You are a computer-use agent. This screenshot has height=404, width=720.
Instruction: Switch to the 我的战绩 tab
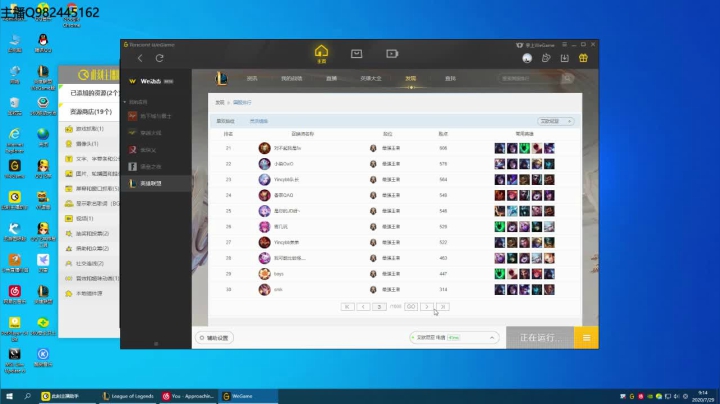click(x=292, y=79)
